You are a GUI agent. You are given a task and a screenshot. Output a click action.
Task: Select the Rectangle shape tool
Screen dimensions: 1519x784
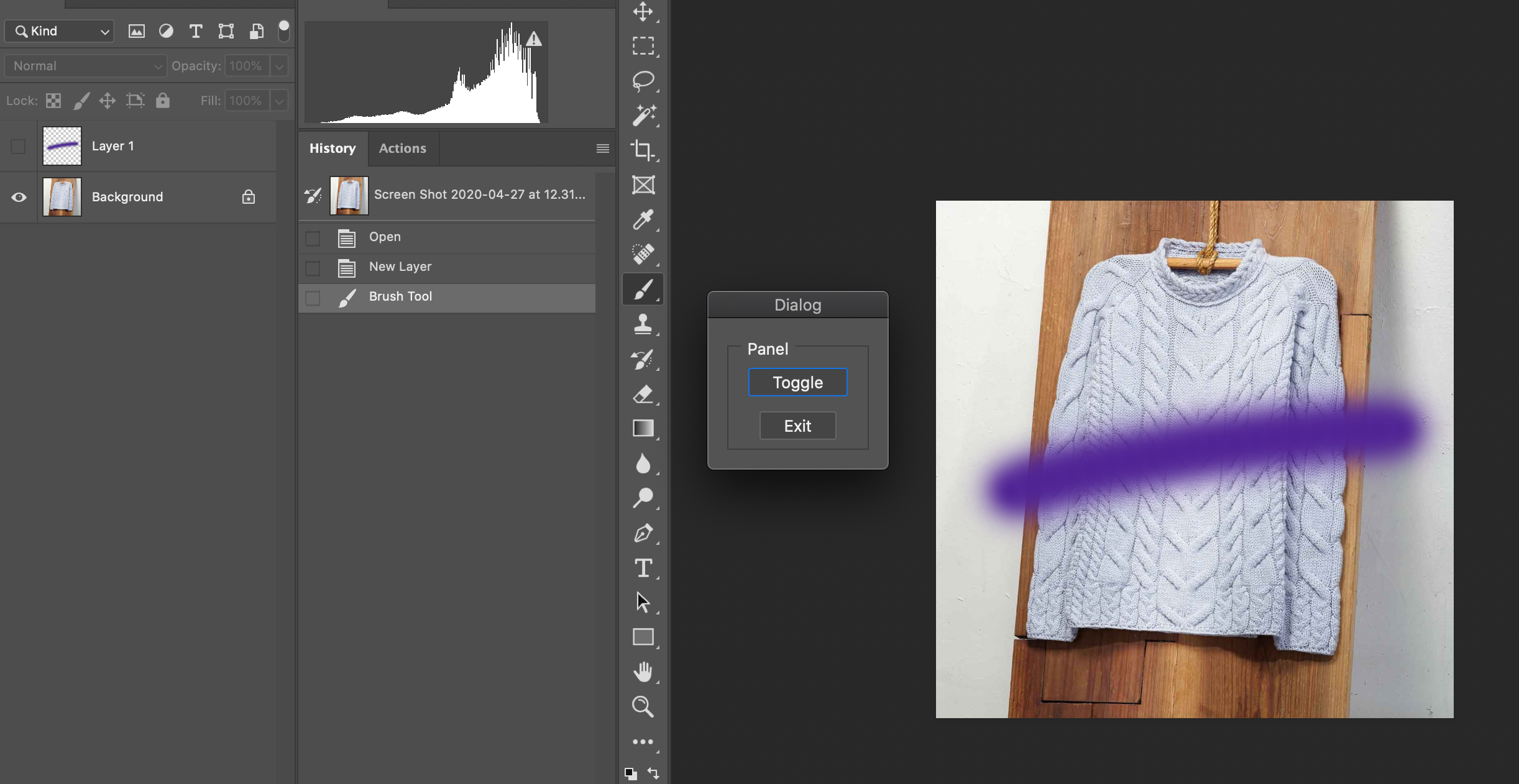[x=643, y=637]
